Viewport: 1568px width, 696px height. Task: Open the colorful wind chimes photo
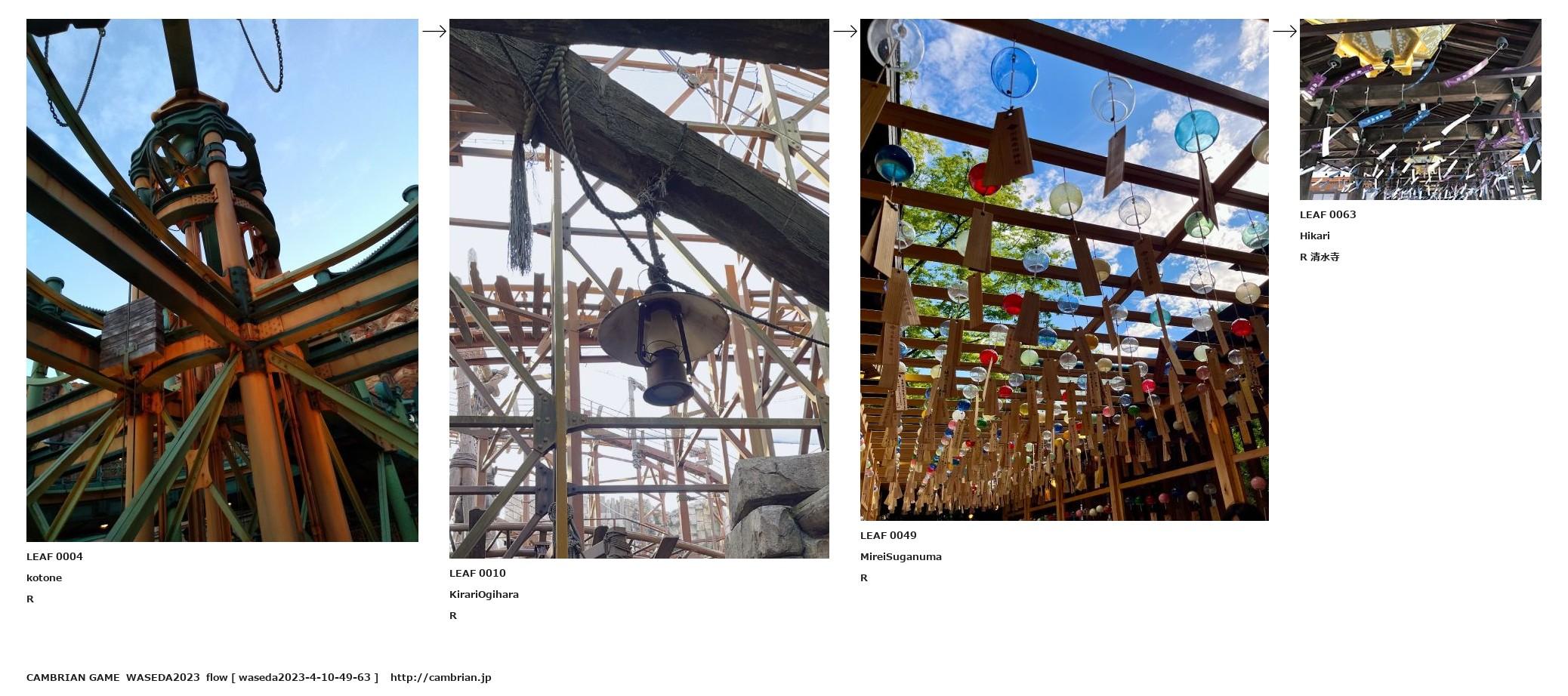(1064, 269)
